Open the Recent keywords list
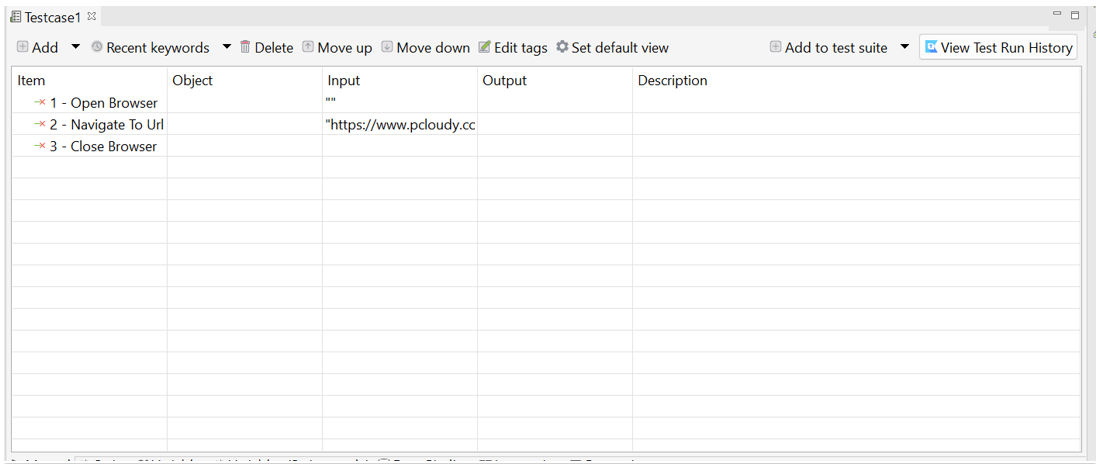Viewport: 1098px width, 464px height. click(150, 48)
